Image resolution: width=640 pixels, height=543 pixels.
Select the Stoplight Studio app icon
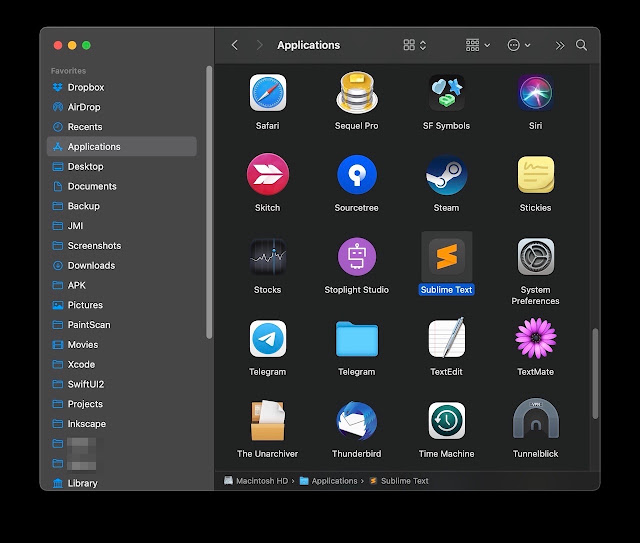point(357,257)
